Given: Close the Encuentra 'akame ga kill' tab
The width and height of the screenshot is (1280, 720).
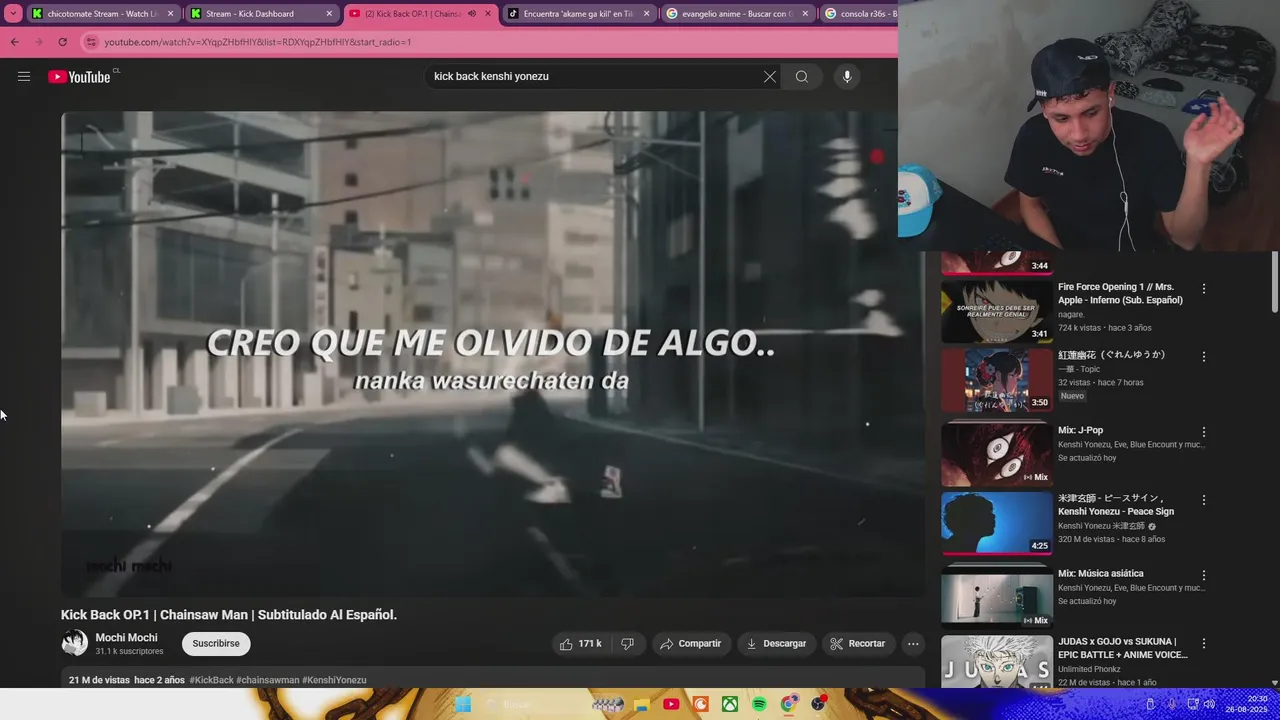Looking at the screenshot, I should point(646,14).
